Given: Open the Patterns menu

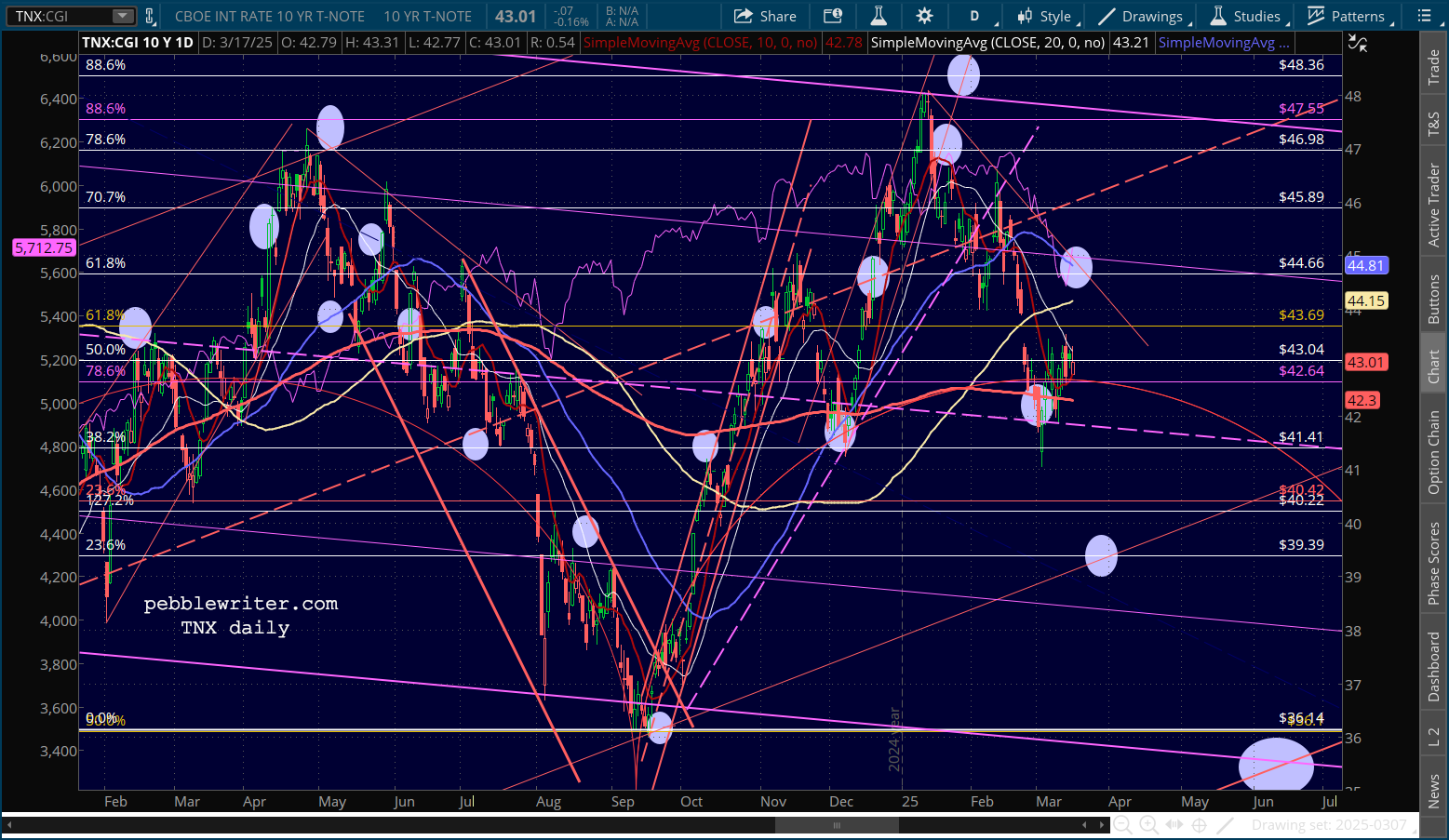Looking at the screenshot, I should click(x=1347, y=16).
